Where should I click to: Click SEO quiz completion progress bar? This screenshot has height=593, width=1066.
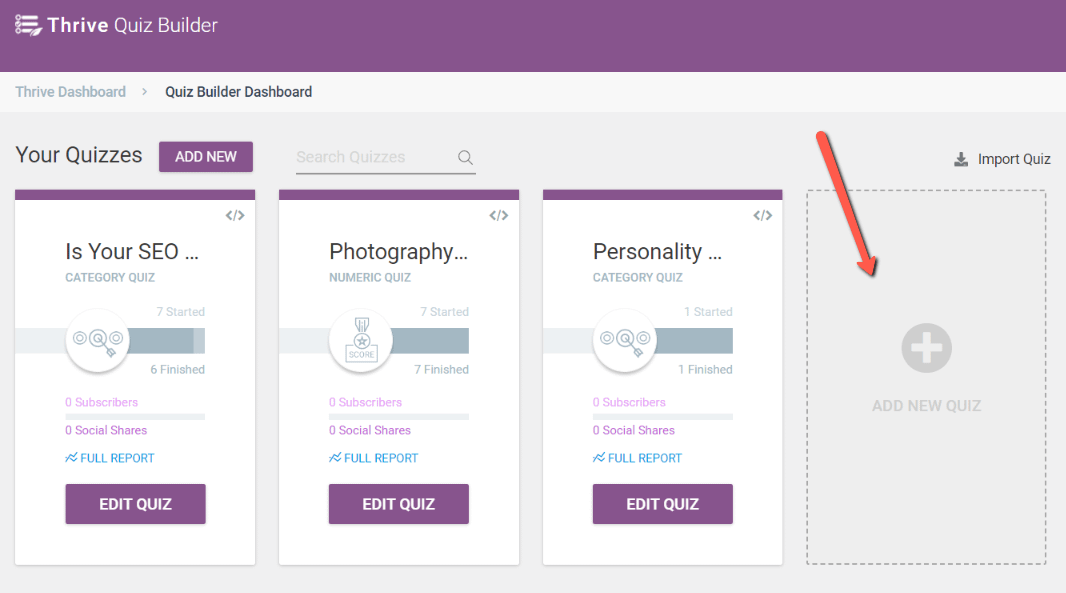(110, 341)
